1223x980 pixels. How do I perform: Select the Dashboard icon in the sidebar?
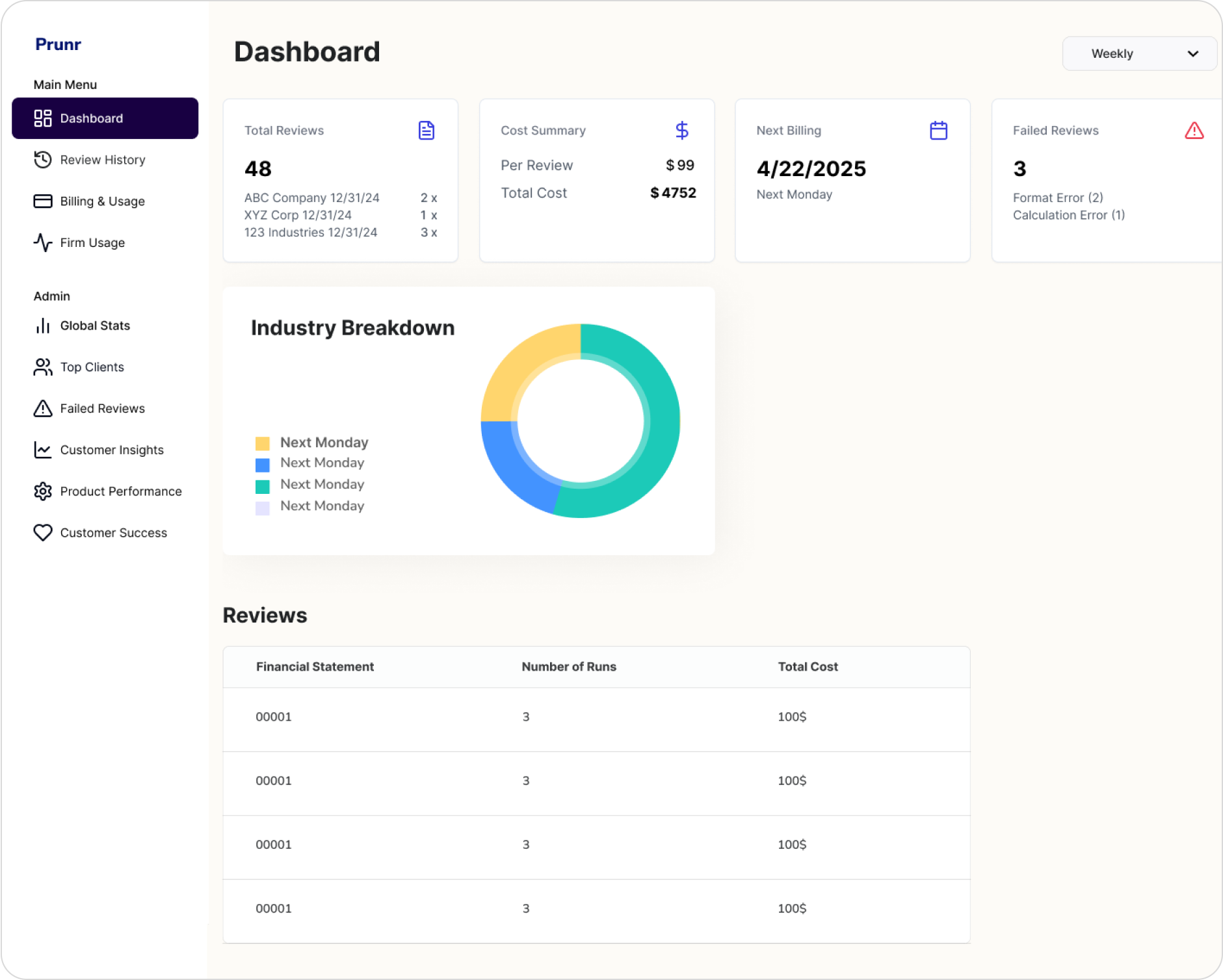(42, 118)
